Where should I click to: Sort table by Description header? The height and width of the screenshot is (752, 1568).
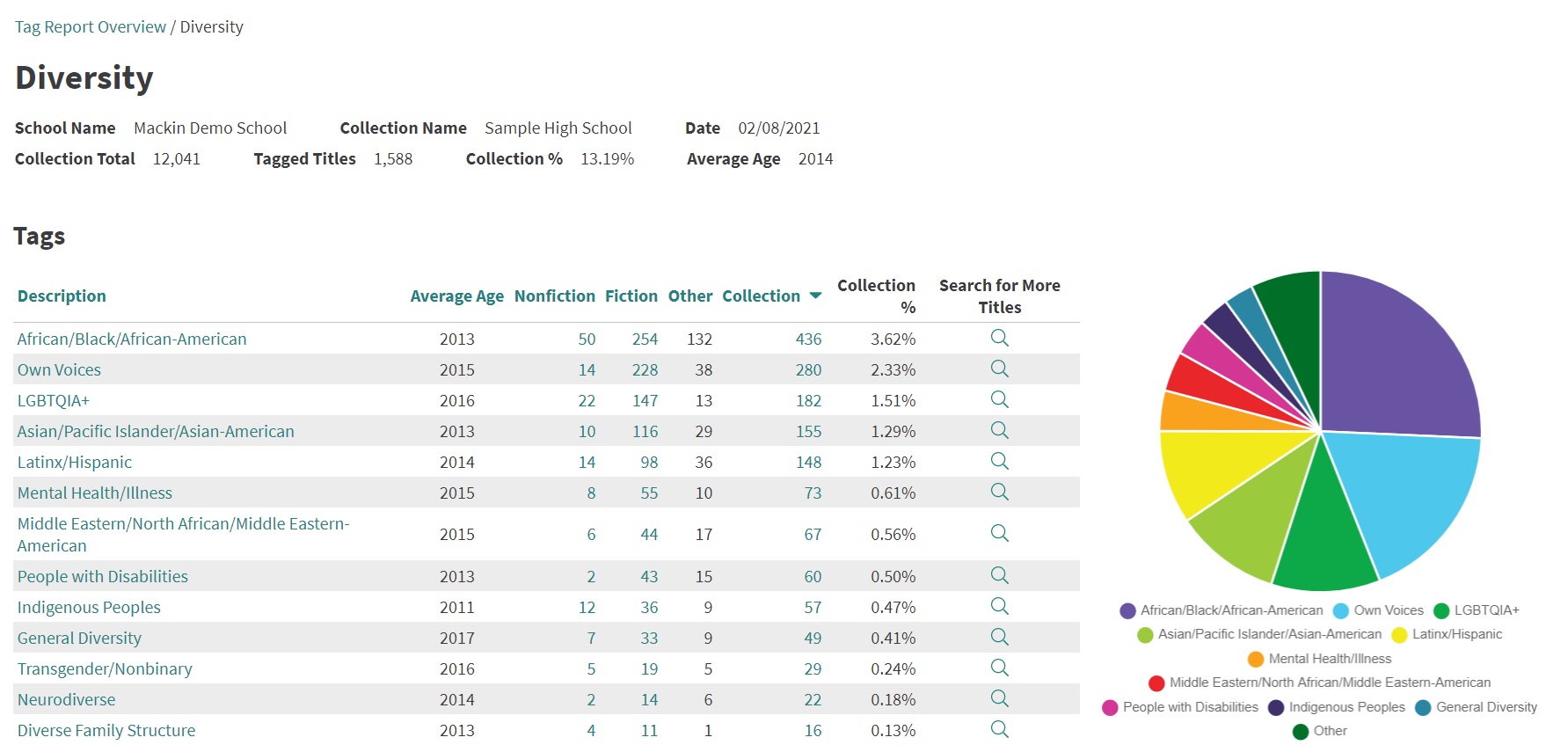[x=62, y=296]
